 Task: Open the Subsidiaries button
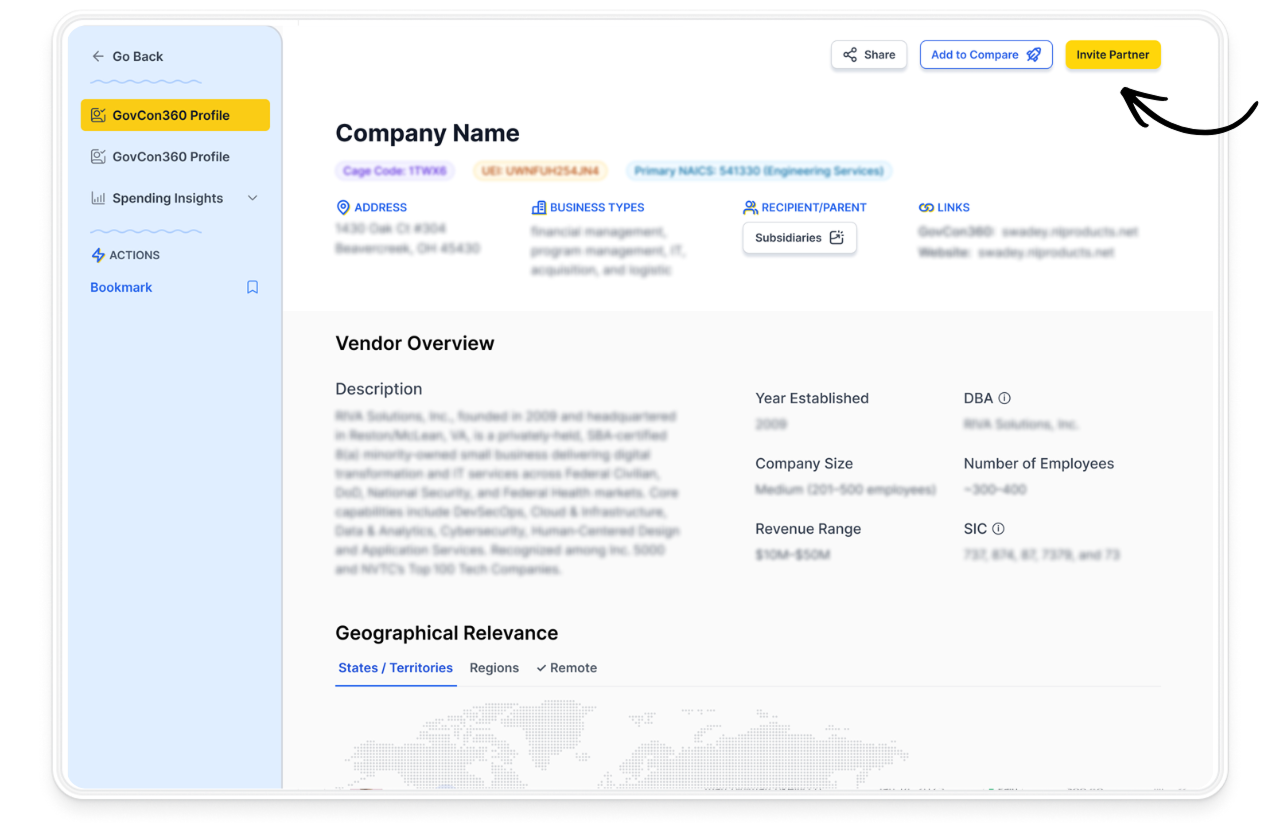click(799, 238)
